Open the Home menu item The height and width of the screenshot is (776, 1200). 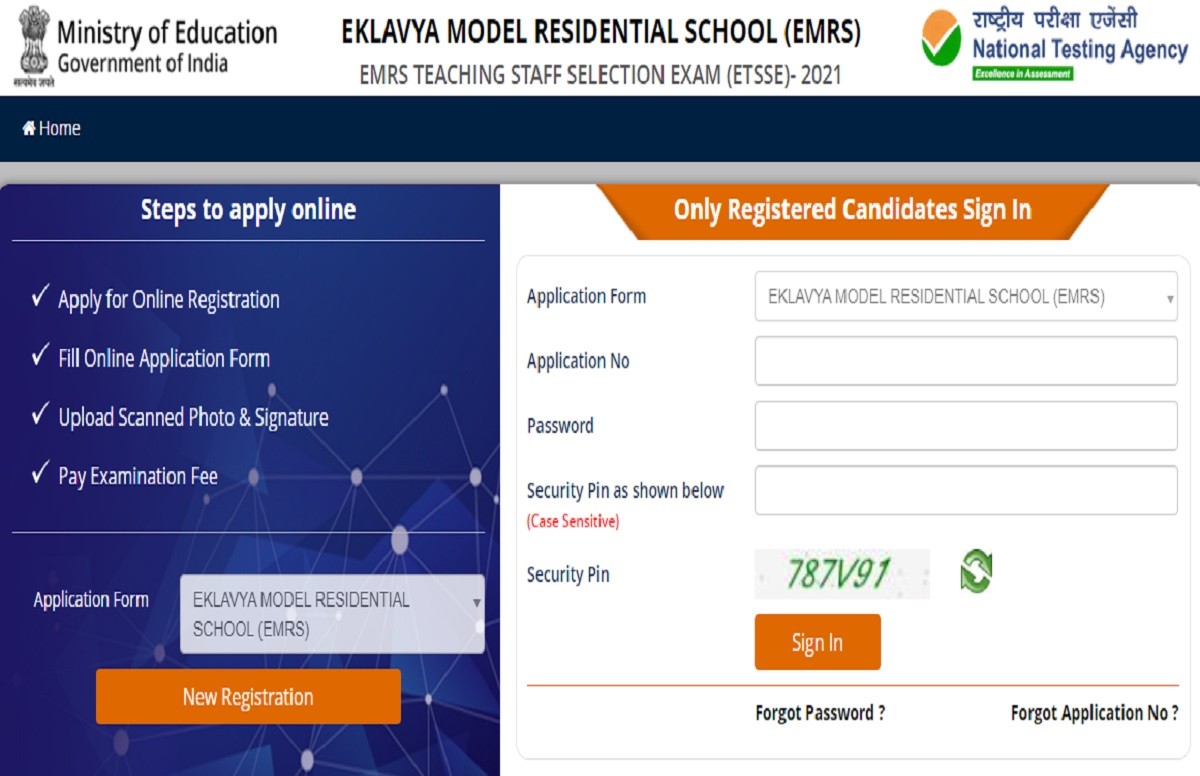(59, 129)
